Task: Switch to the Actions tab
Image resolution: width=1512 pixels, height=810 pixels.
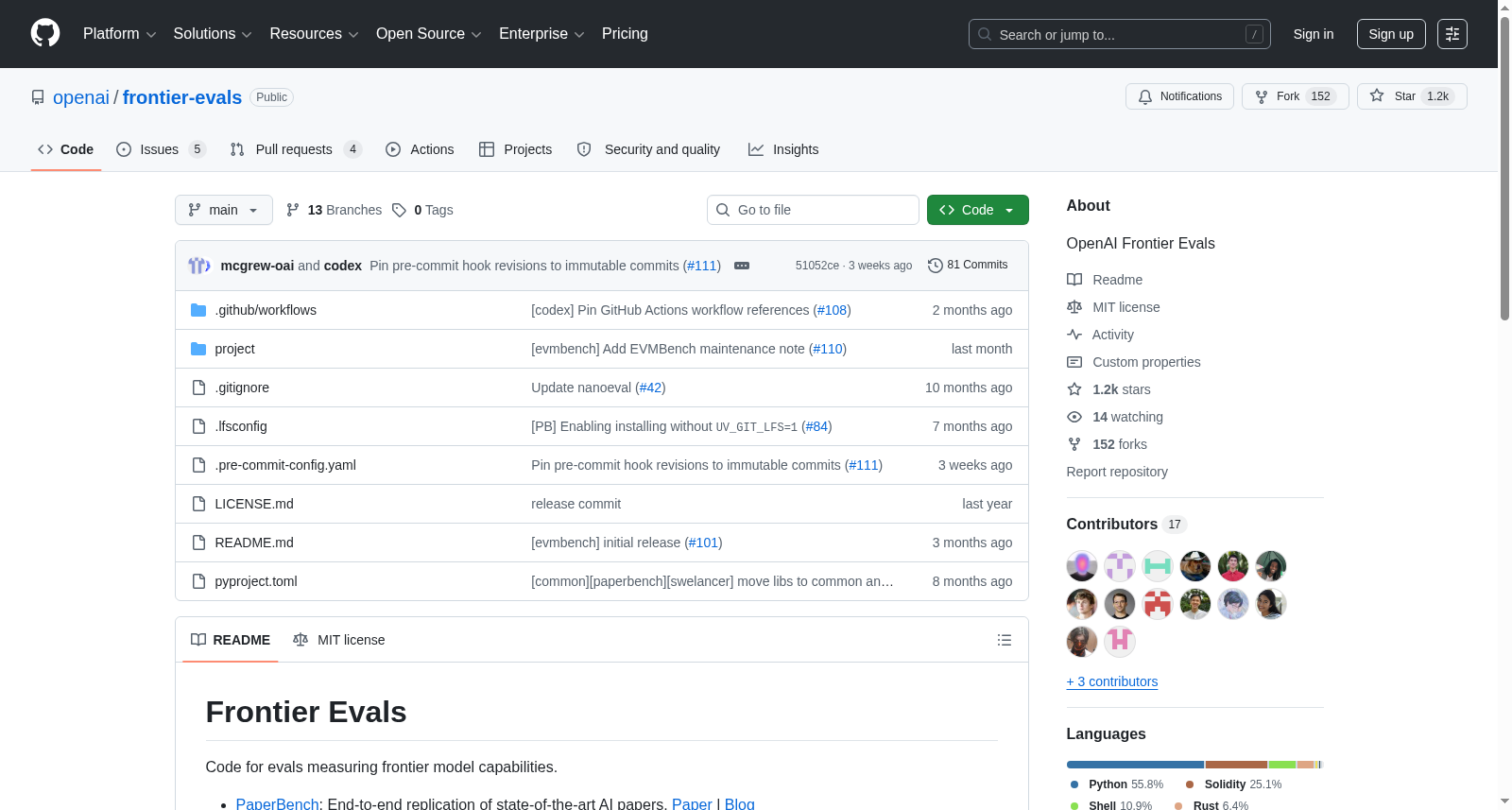Action: pos(420,149)
